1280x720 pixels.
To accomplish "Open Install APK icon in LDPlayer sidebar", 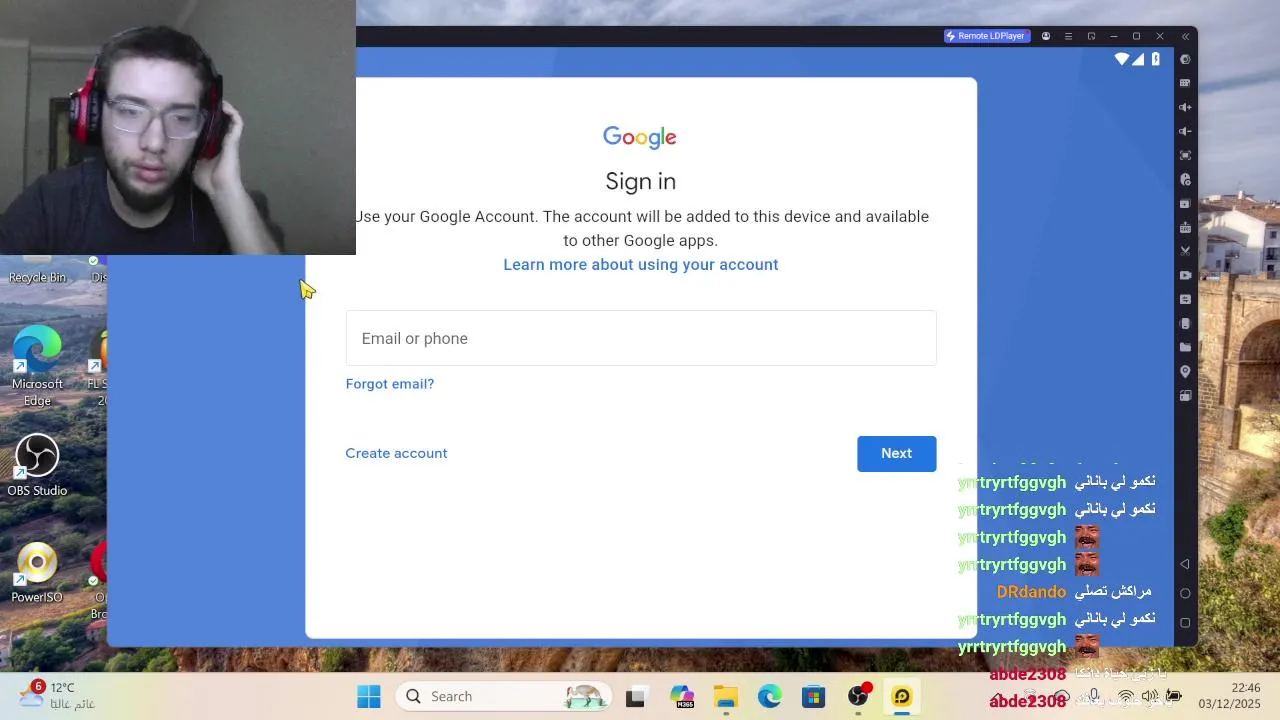I will coord(1185,227).
